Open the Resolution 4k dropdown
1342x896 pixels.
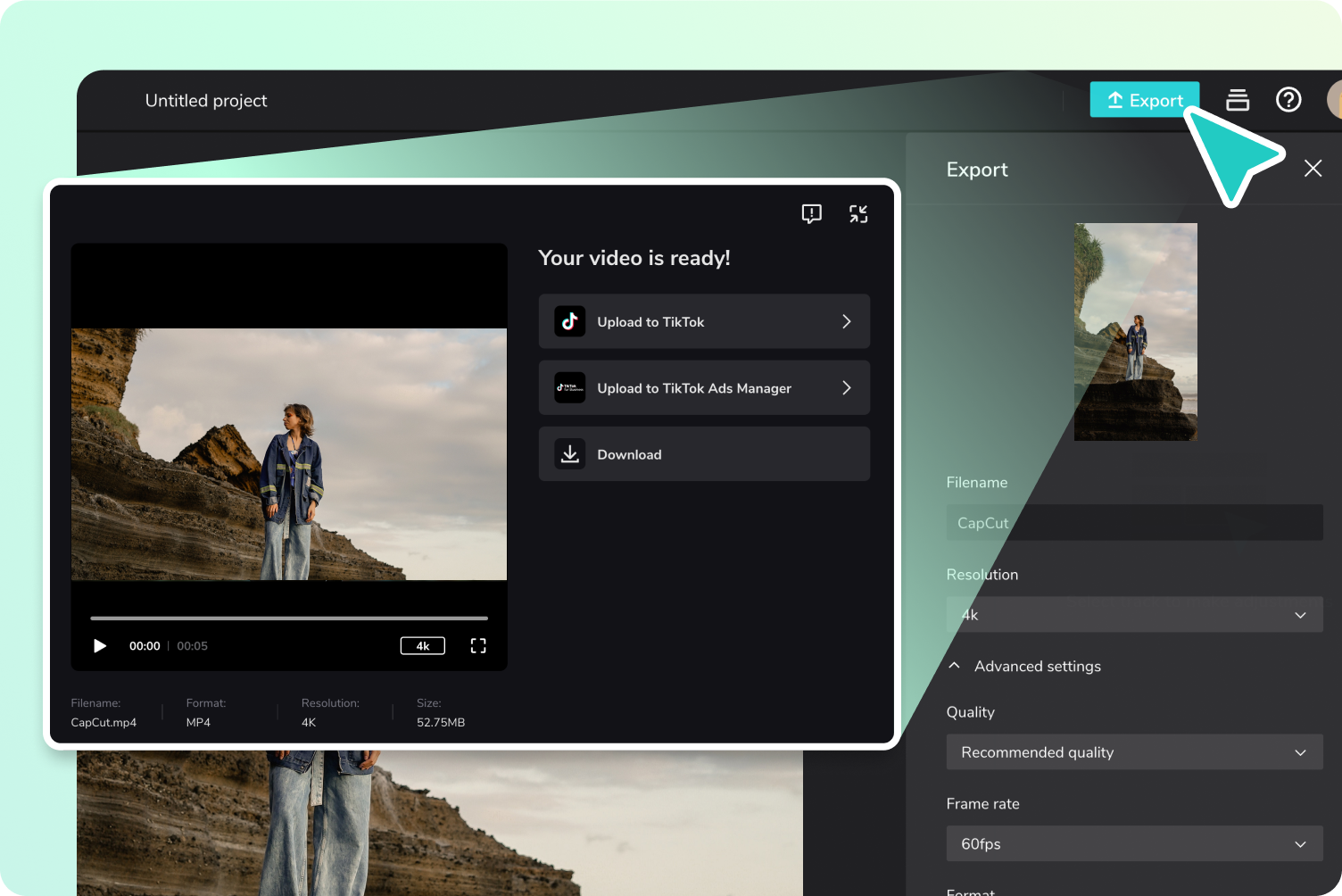pos(1134,615)
